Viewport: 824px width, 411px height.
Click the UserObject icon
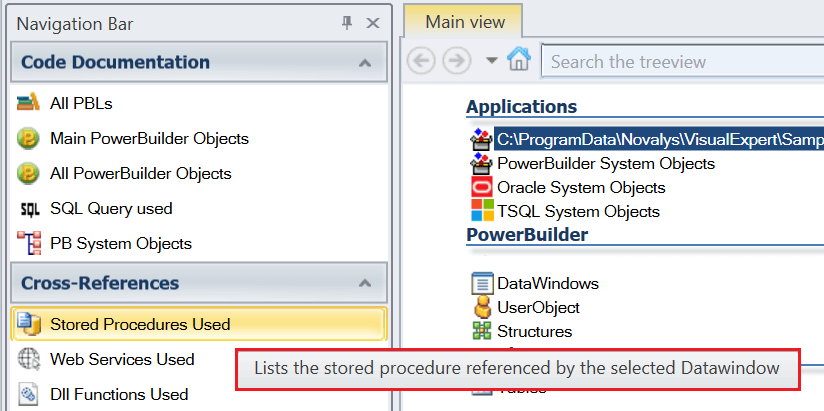482,307
